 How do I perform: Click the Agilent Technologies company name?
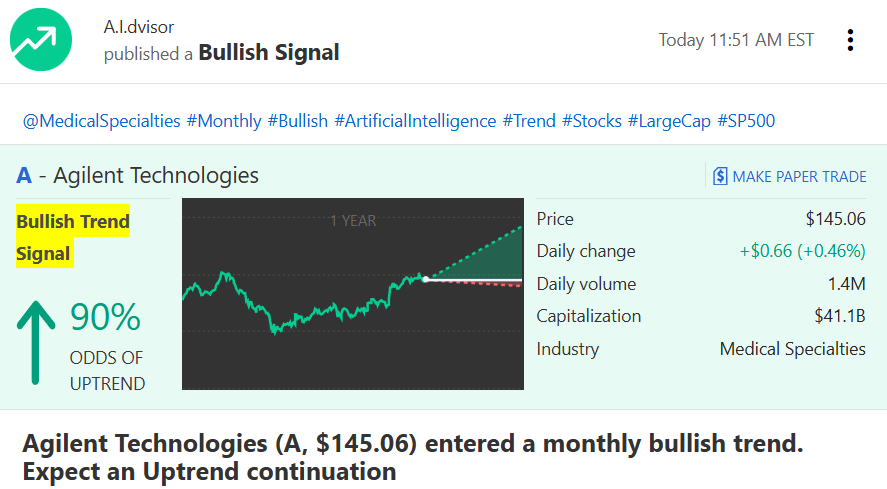coord(156,176)
